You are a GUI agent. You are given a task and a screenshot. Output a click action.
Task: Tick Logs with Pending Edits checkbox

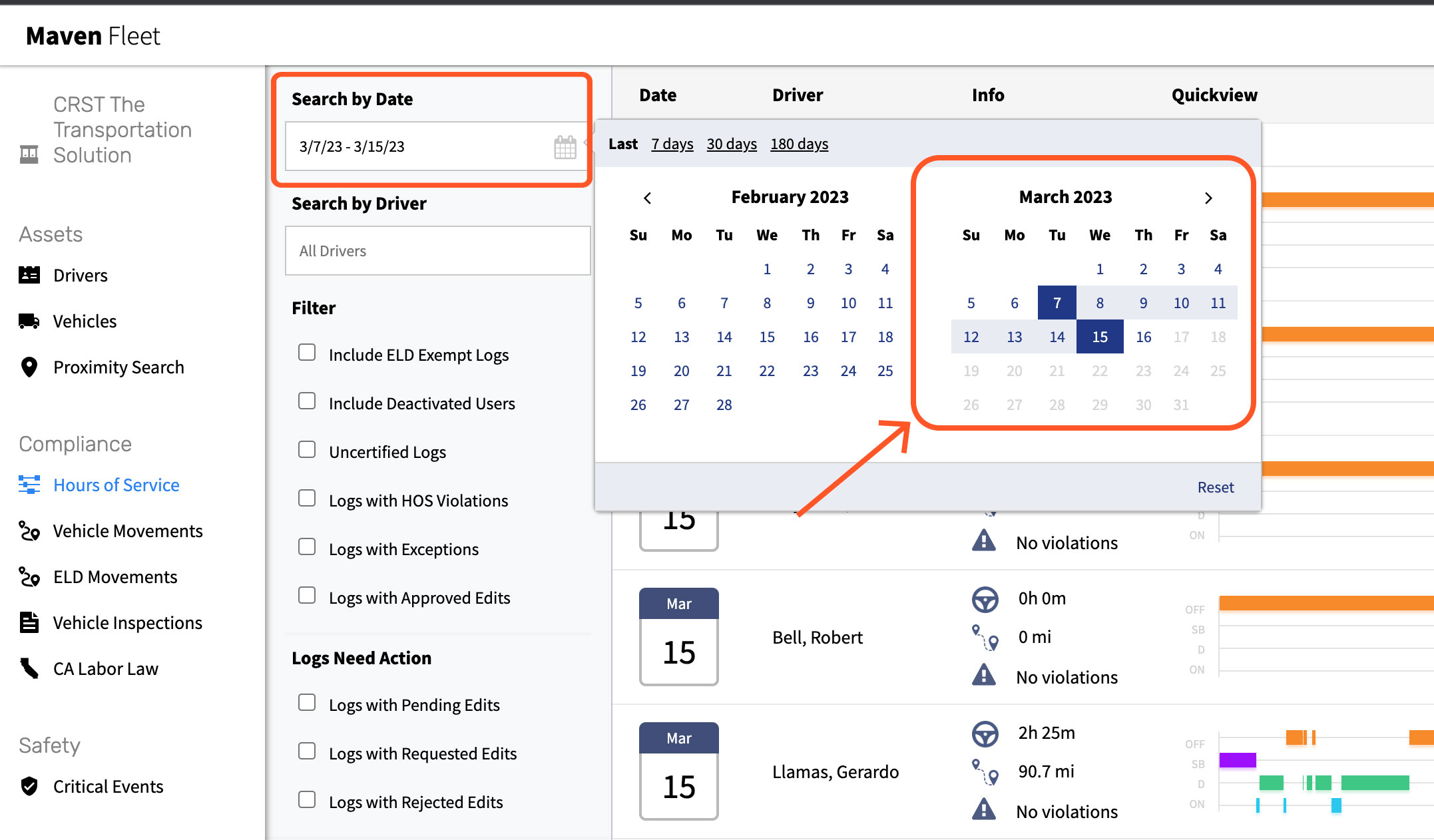307,703
